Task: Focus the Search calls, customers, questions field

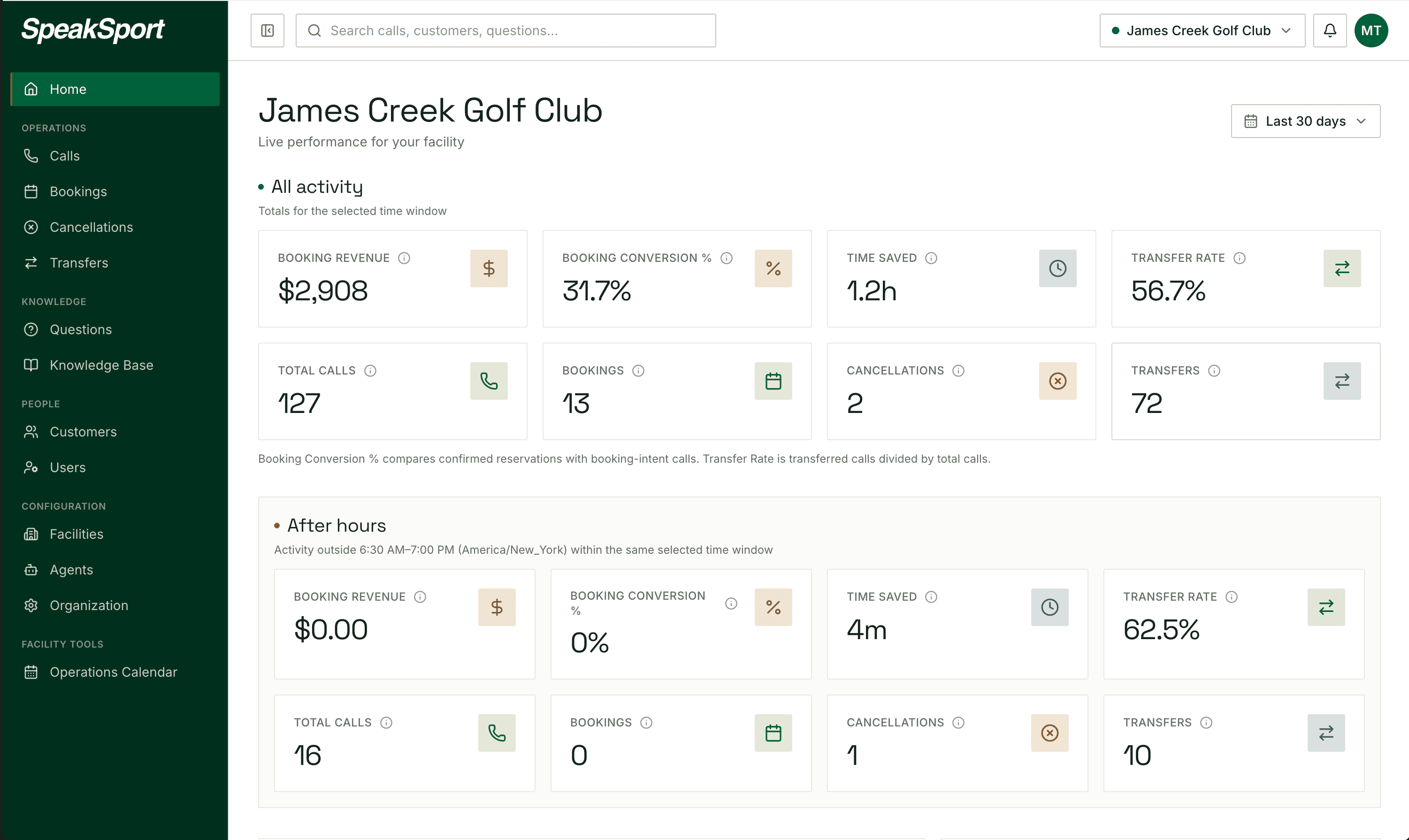Action: pyautogui.click(x=505, y=31)
